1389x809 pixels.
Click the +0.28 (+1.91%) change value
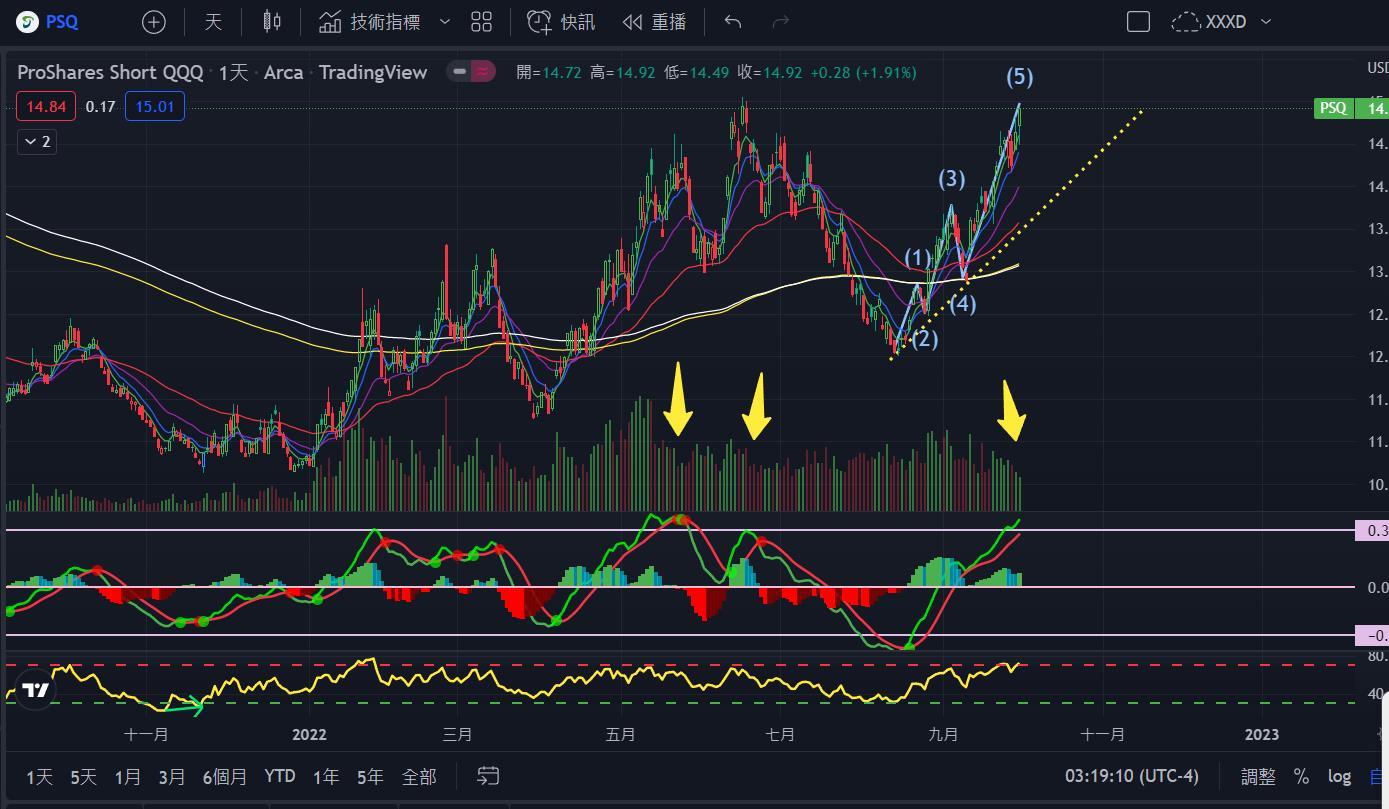point(863,72)
